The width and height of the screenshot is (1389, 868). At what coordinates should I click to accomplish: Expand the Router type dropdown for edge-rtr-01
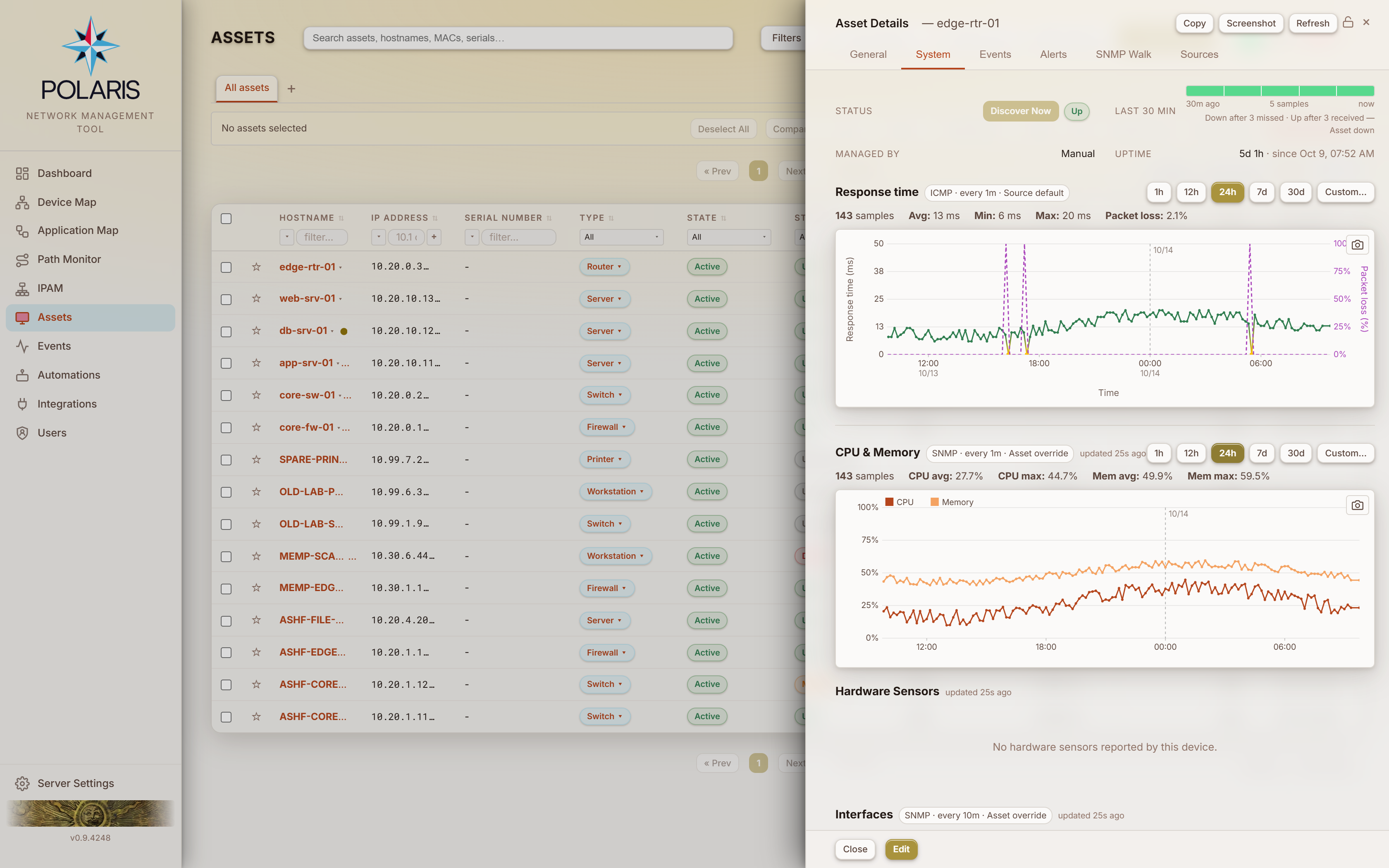point(604,267)
